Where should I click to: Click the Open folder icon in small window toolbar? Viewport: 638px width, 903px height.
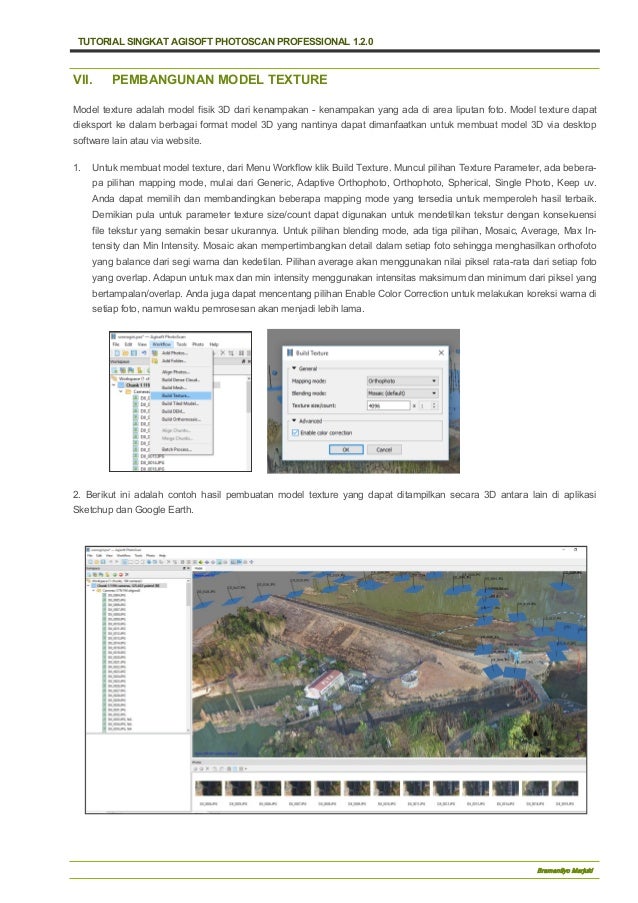pos(125,353)
